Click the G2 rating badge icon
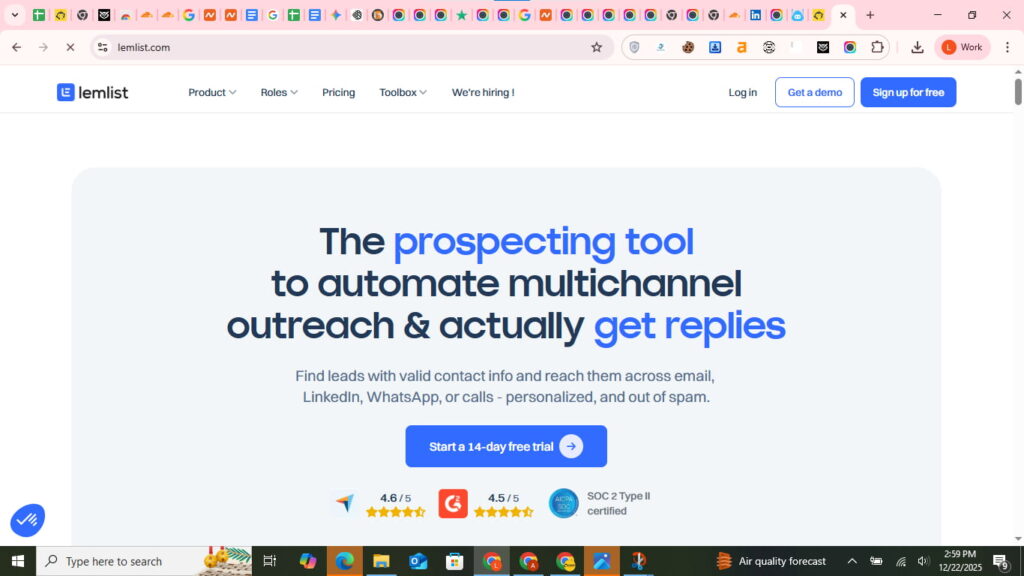The height and width of the screenshot is (576, 1024). point(453,503)
